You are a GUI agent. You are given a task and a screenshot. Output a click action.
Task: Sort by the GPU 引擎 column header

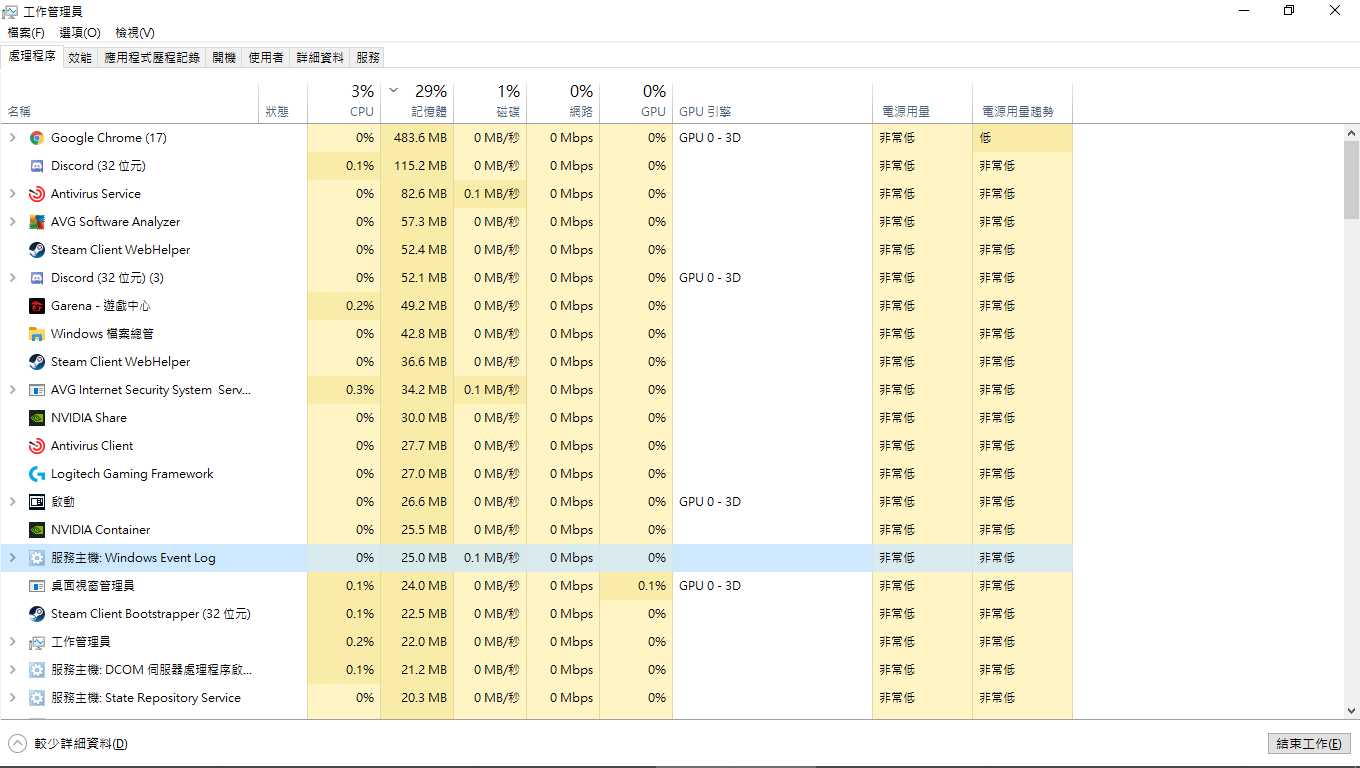point(772,102)
